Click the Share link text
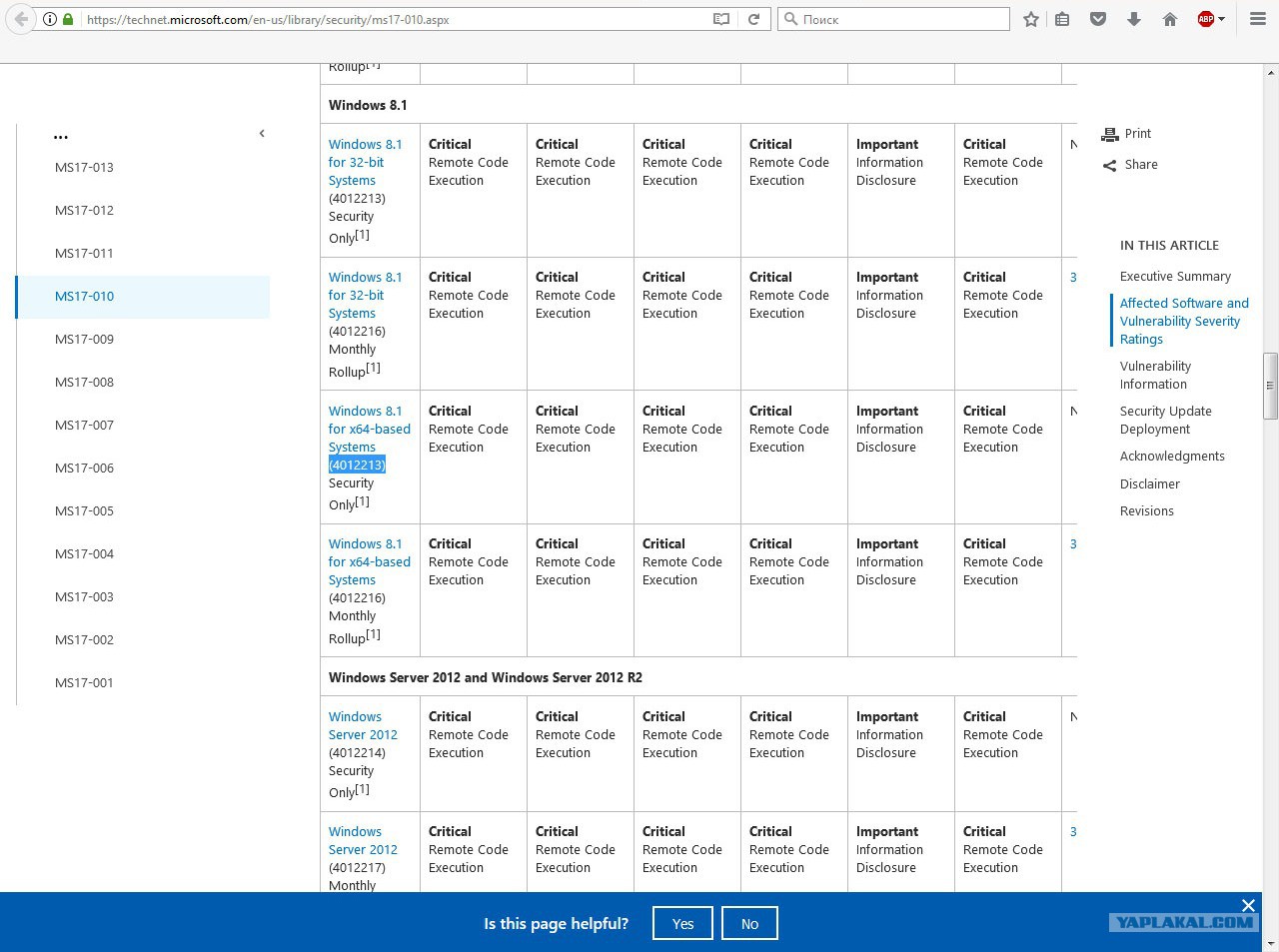The image size is (1279, 952). click(1140, 165)
